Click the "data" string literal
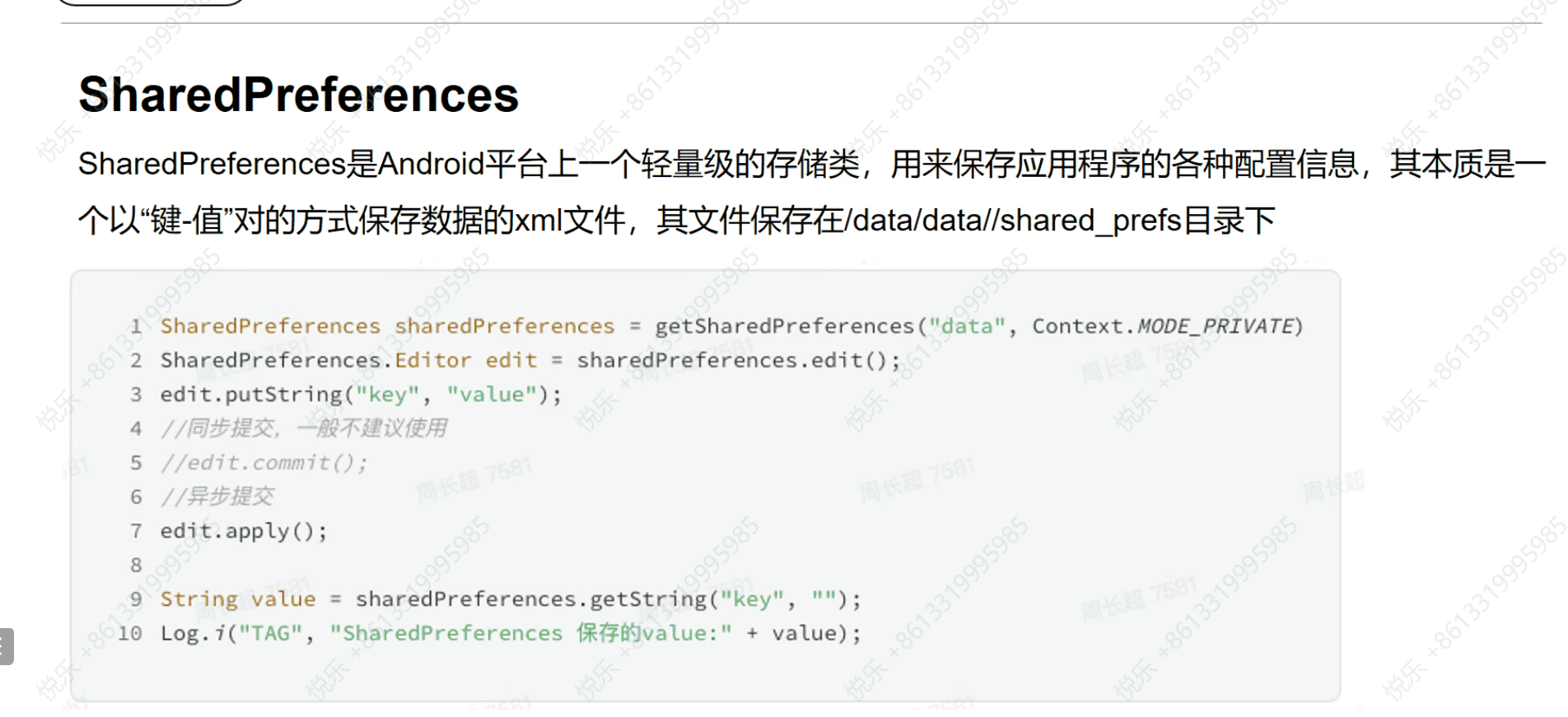The width and height of the screenshot is (1568, 717). [x=967, y=327]
